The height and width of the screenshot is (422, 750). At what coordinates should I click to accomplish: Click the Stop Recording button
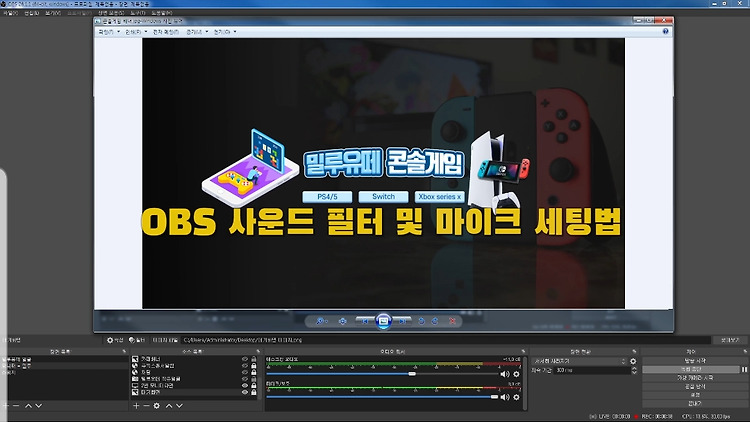point(691,369)
